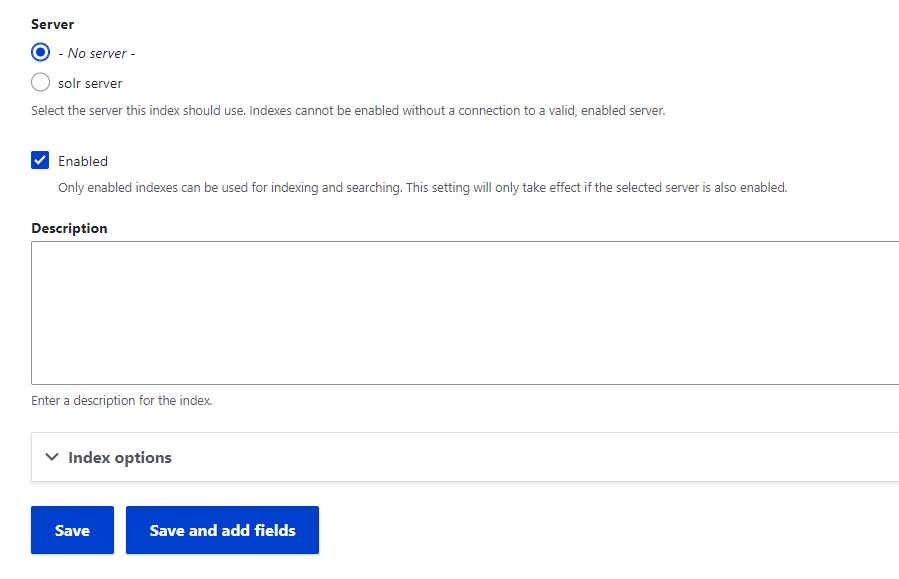Click the bold "Description" field label

tap(69, 228)
